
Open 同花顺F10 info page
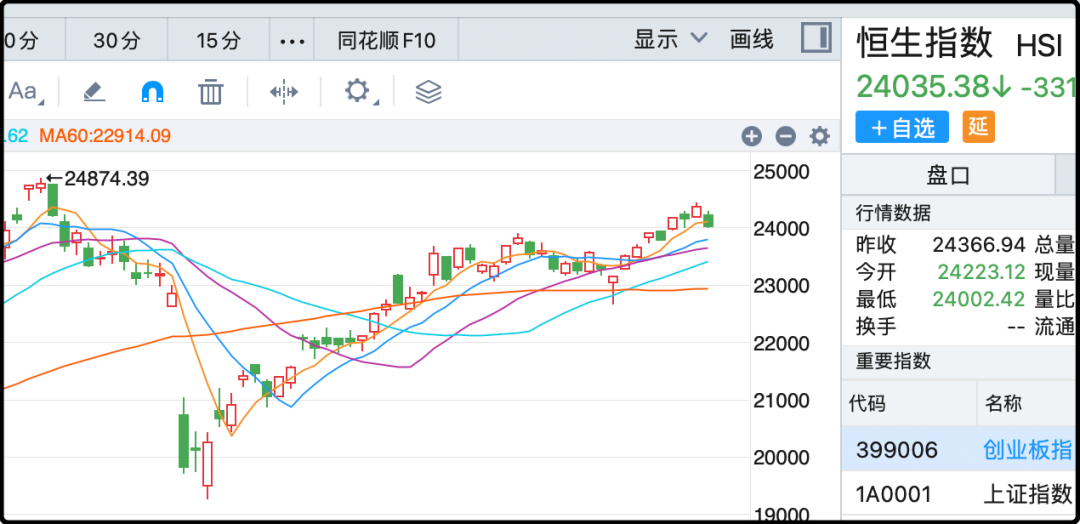(386, 41)
